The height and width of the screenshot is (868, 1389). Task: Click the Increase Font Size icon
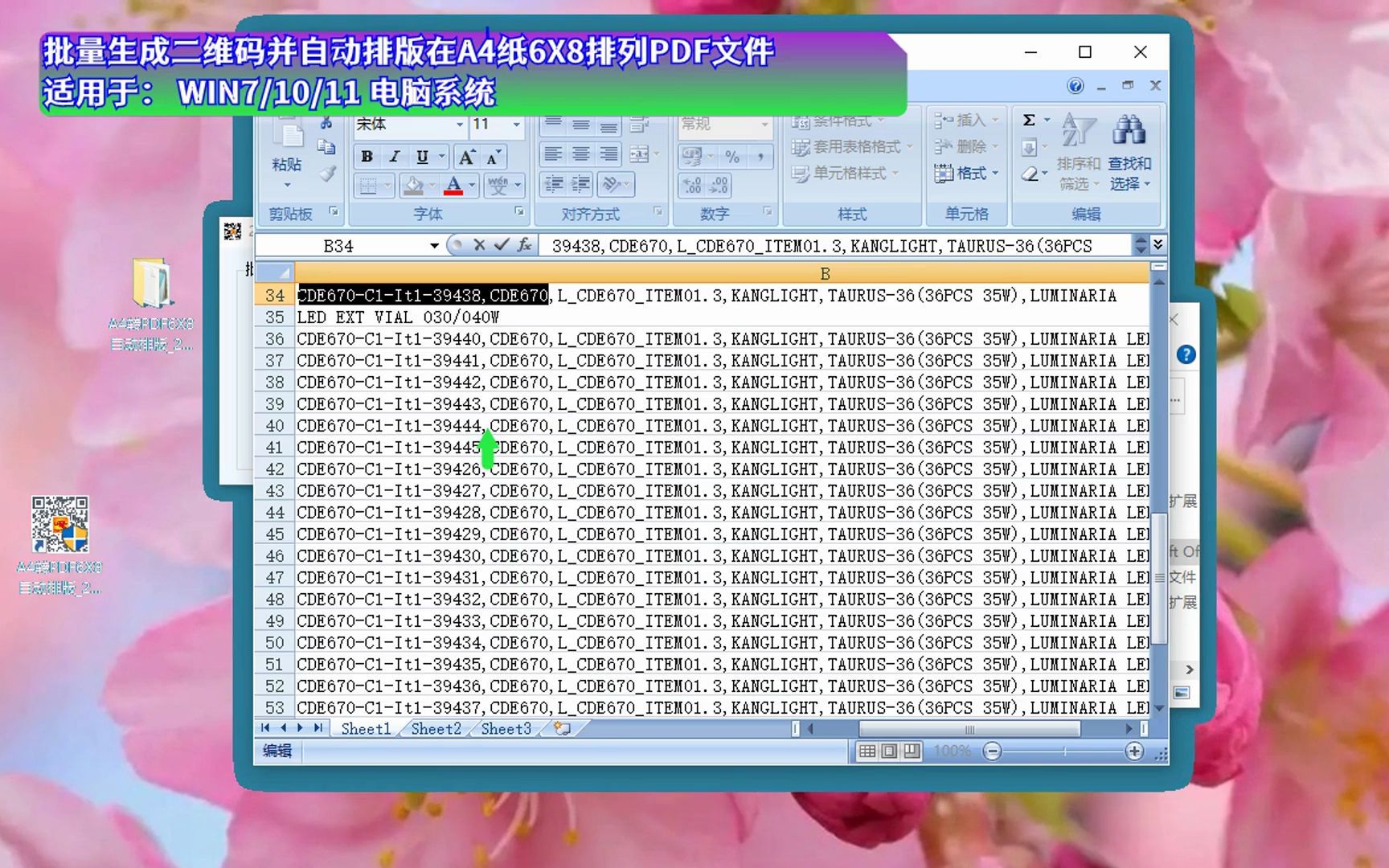point(466,155)
